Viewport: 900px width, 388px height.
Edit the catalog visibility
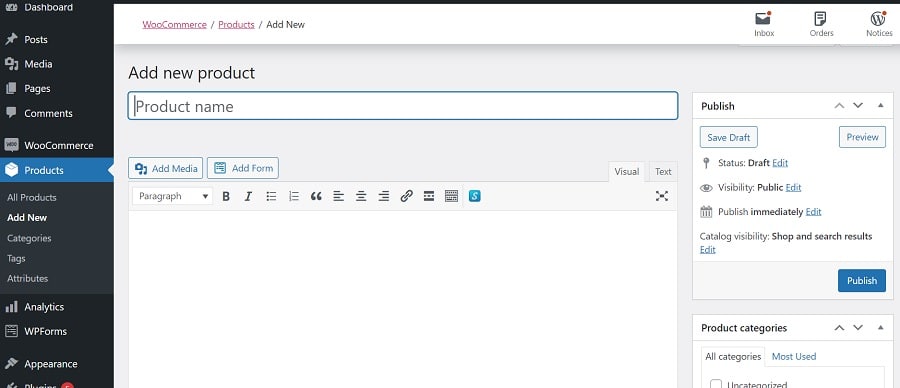pos(708,250)
